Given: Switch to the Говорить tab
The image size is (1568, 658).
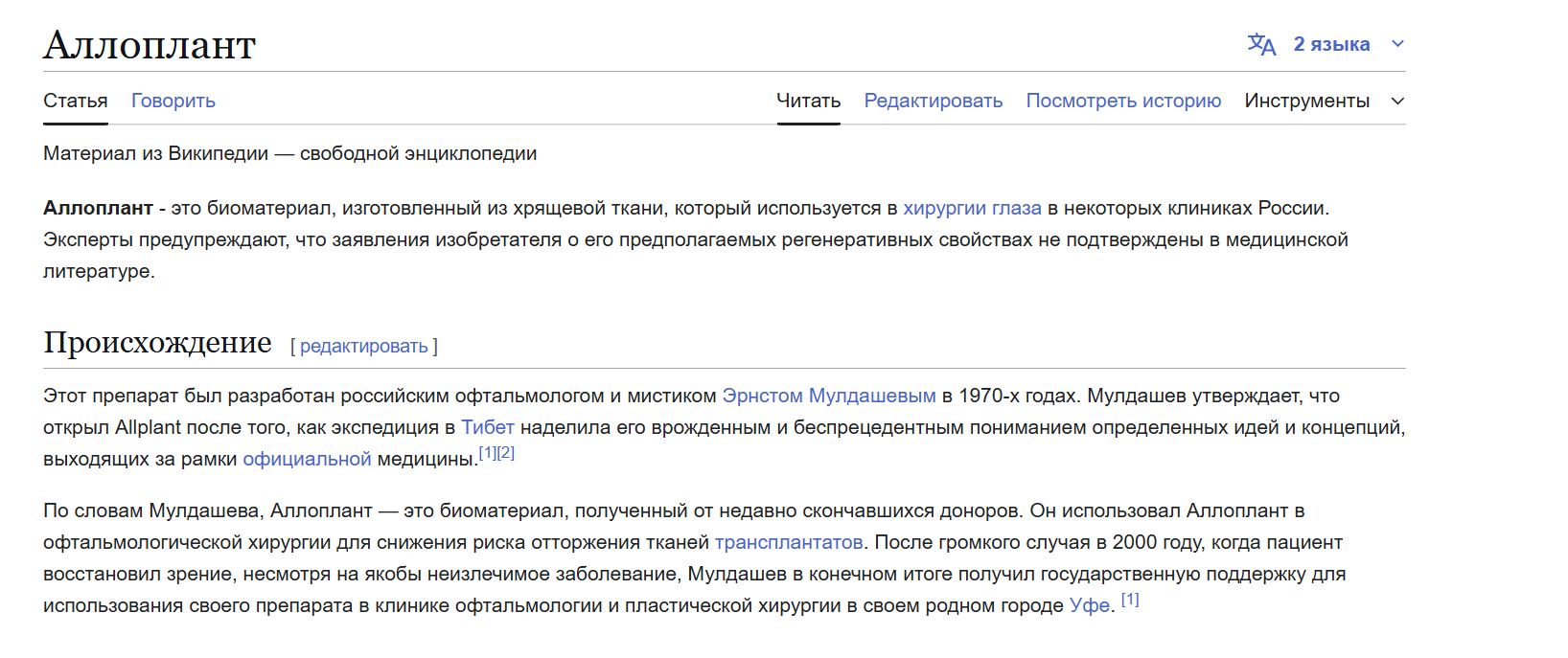Looking at the screenshot, I should (x=173, y=101).
